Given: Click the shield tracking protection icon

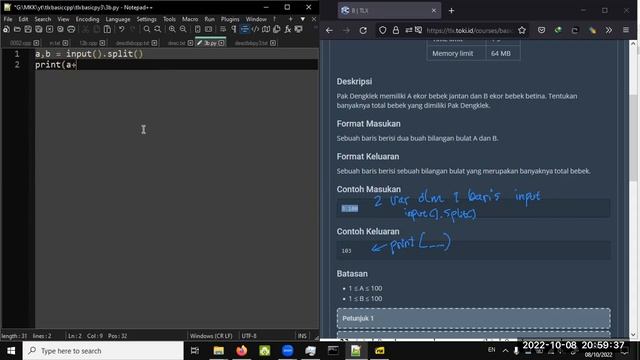Looking at the screenshot, I should (x=382, y=30).
